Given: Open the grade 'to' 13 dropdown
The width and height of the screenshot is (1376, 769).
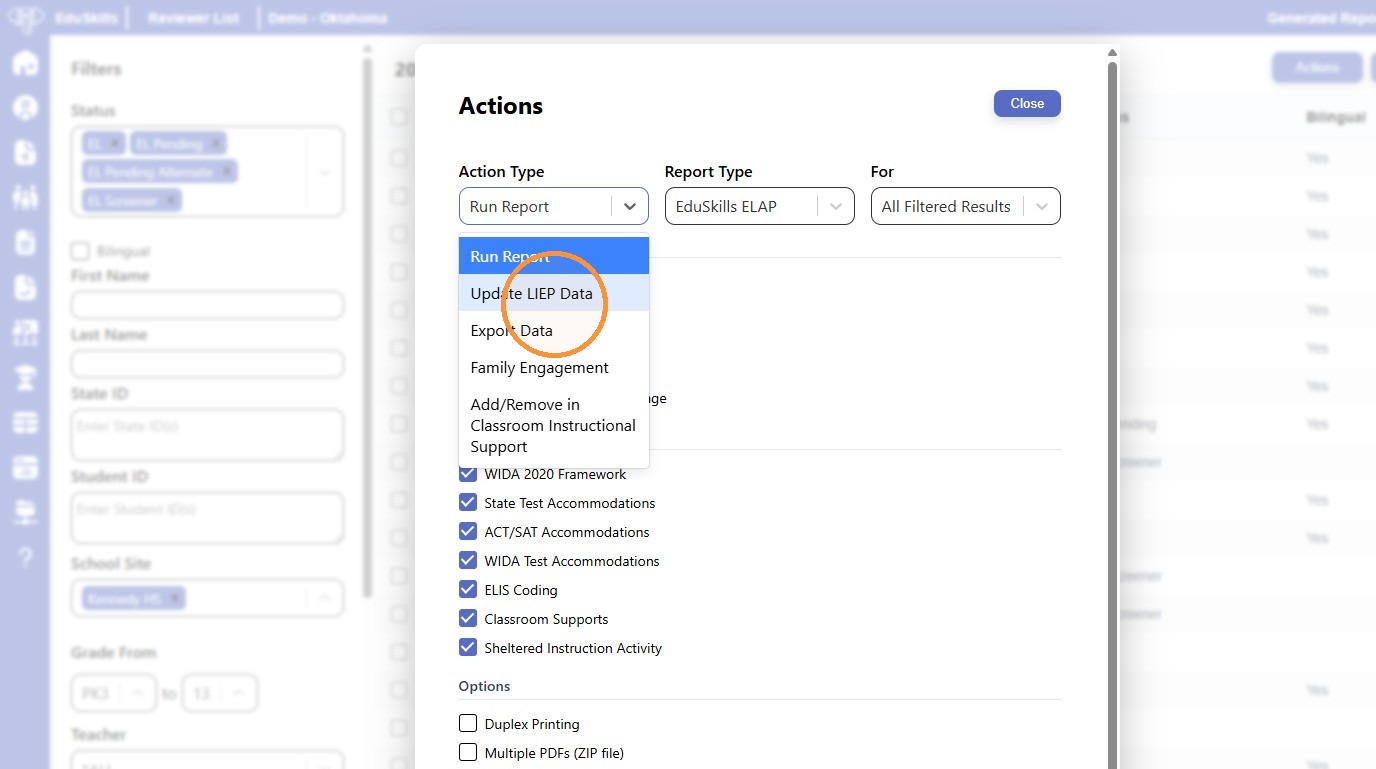Looking at the screenshot, I should click(x=220, y=693).
